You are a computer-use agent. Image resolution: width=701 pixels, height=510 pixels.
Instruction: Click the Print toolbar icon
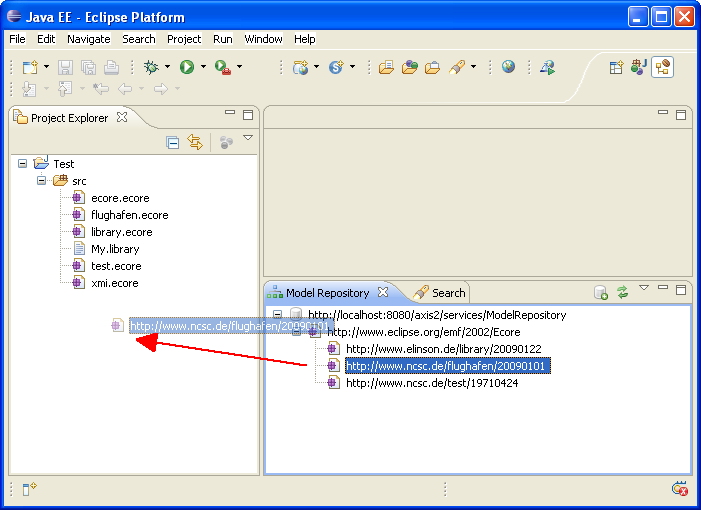111,67
